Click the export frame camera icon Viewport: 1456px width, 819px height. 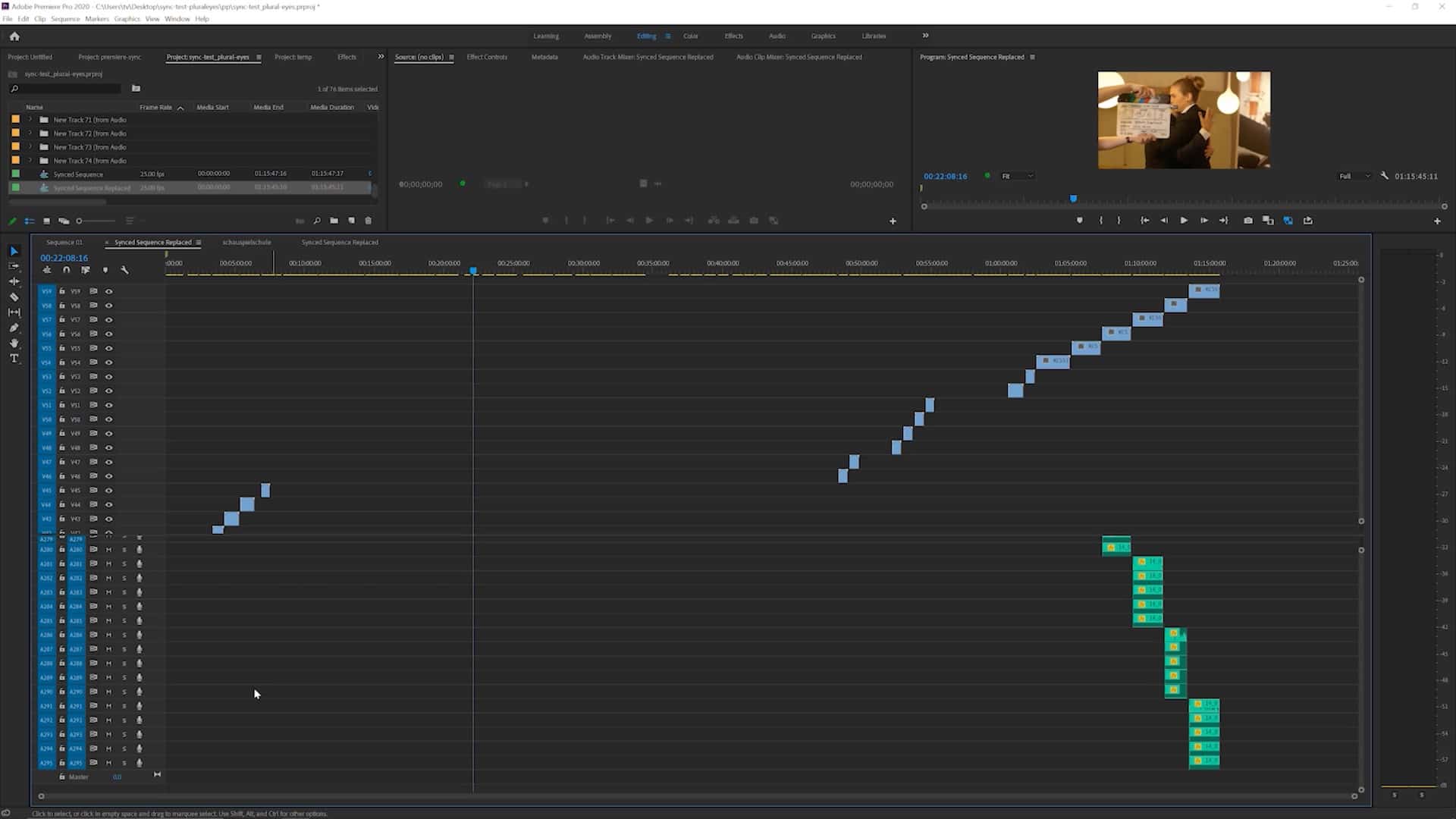click(1247, 220)
